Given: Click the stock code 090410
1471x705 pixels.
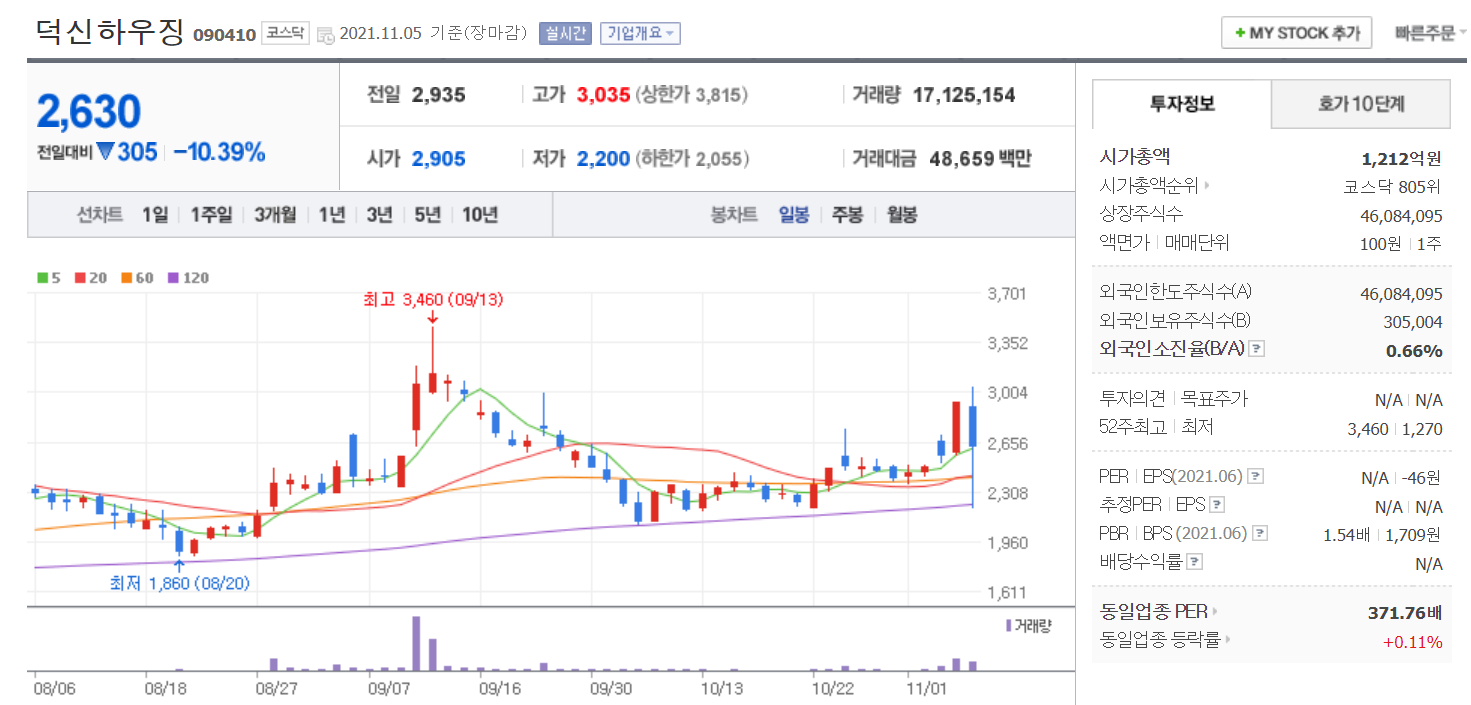Looking at the screenshot, I should coord(225,34).
